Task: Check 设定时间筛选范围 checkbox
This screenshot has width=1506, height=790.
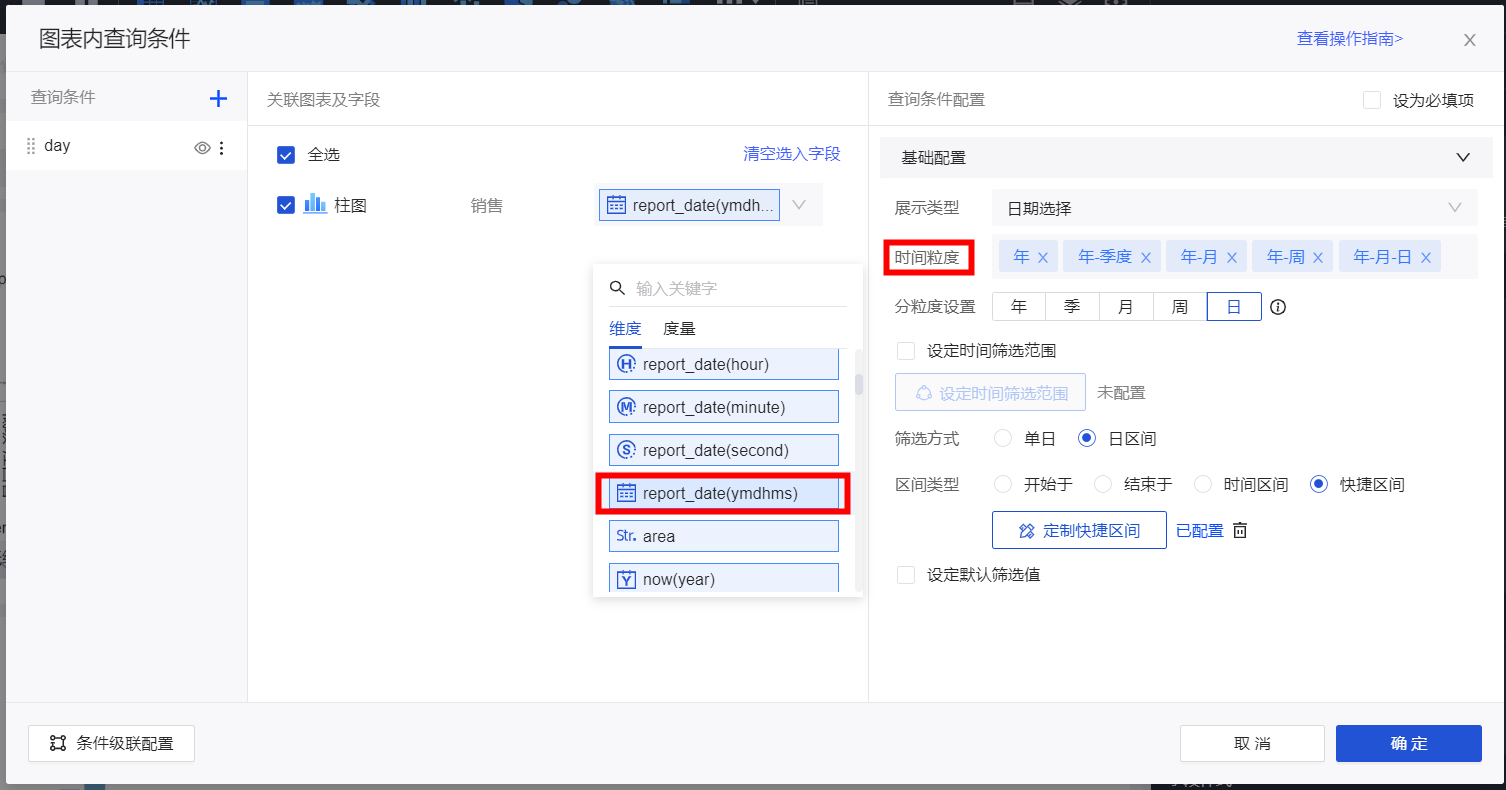Action: point(906,351)
